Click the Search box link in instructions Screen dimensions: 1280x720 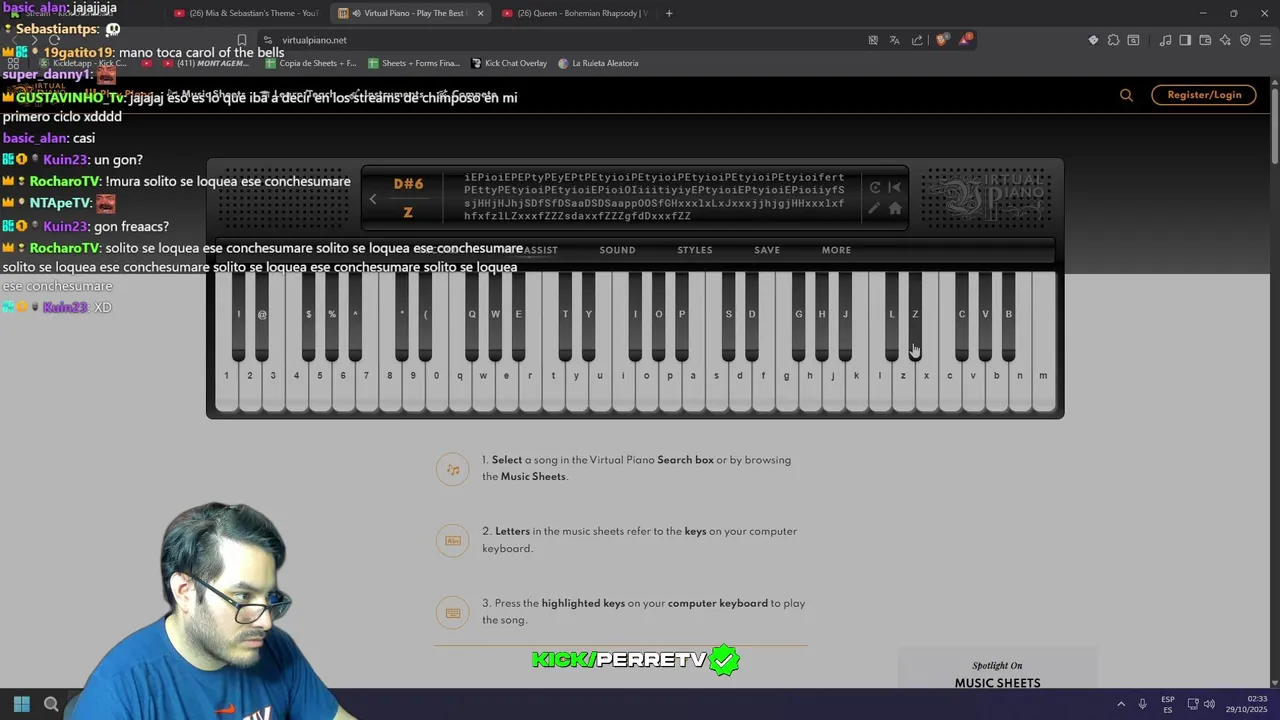click(x=685, y=460)
